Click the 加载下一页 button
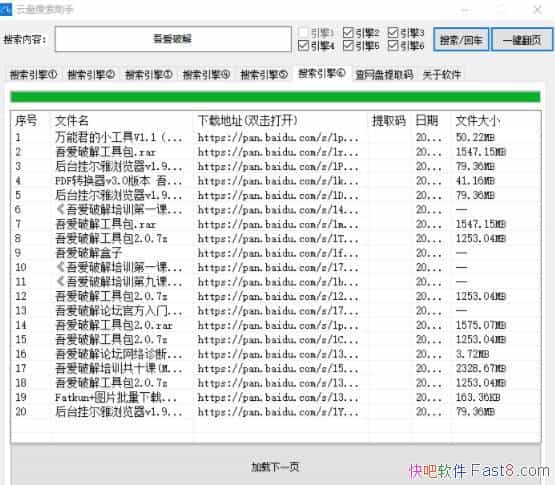Viewport: 555px width, 485px height. (275, 466)
